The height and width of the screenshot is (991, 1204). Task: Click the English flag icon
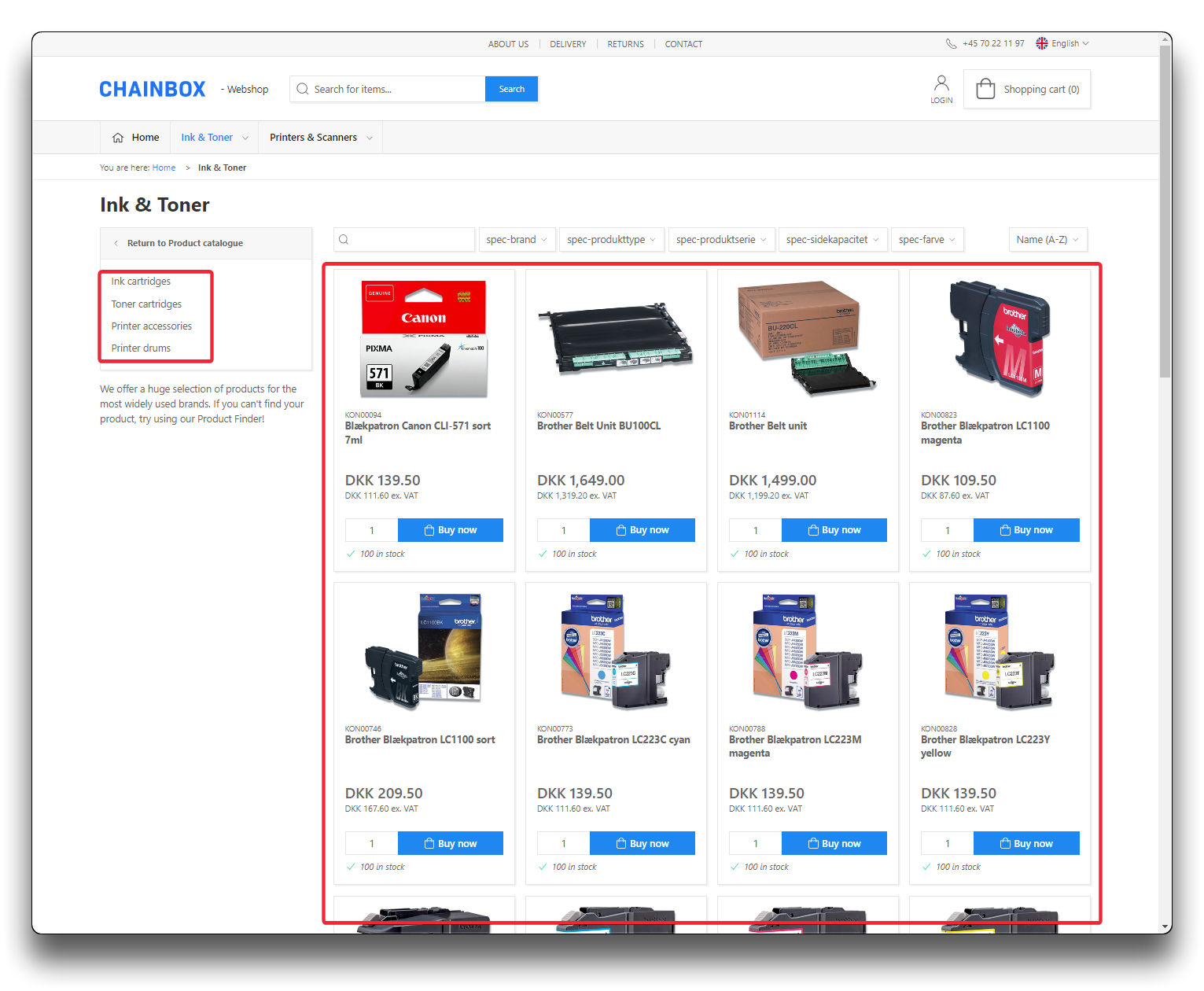click(x=1042, y=44)
